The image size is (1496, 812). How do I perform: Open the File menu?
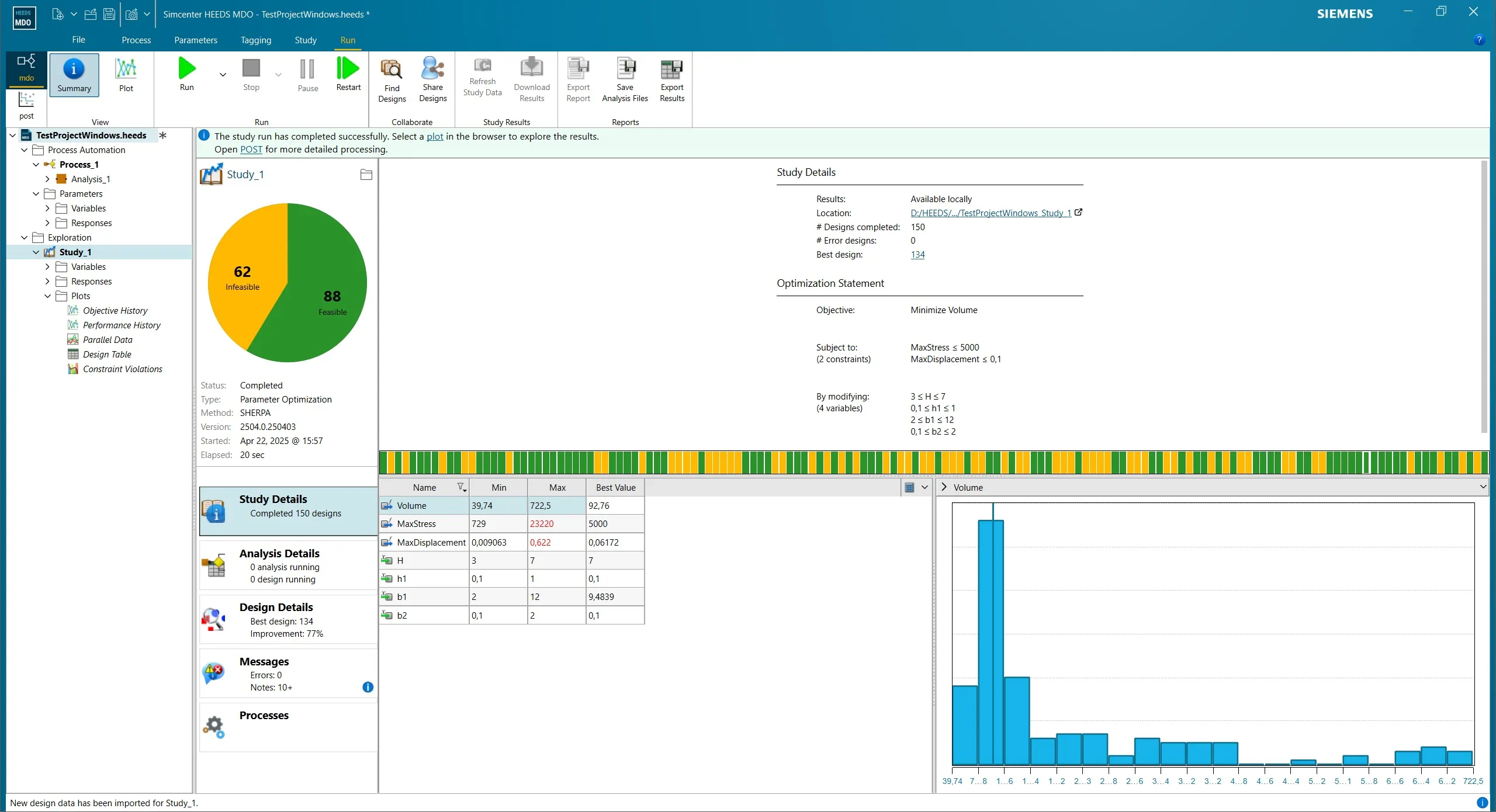[x=78, y=40]
